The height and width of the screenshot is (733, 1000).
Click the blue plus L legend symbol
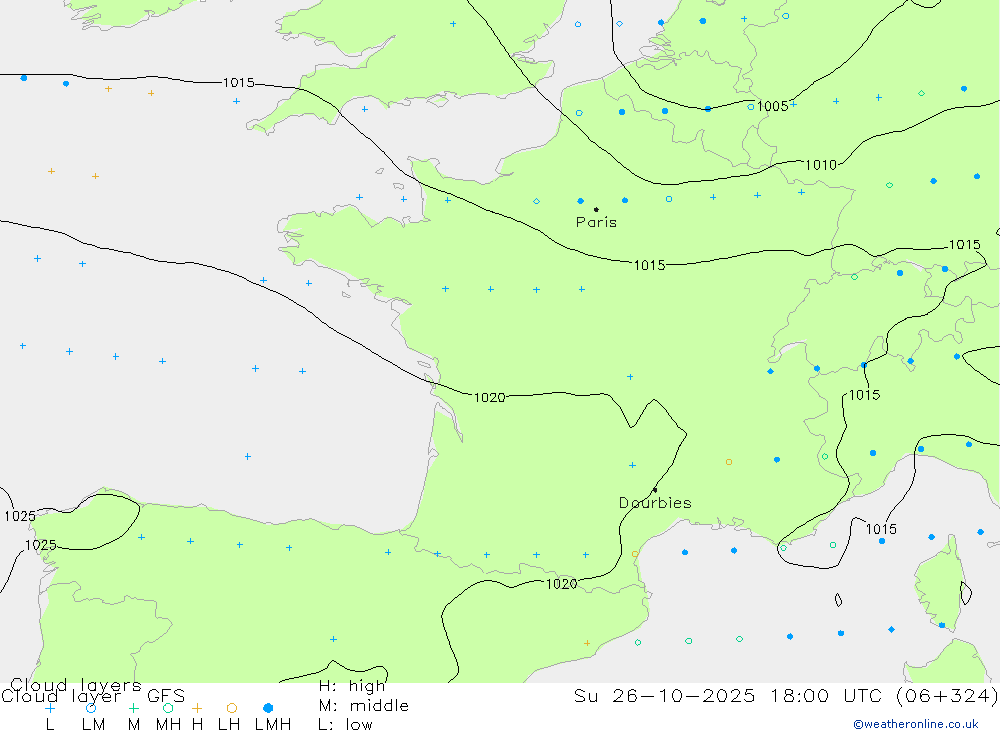click(x=50, y=708)
